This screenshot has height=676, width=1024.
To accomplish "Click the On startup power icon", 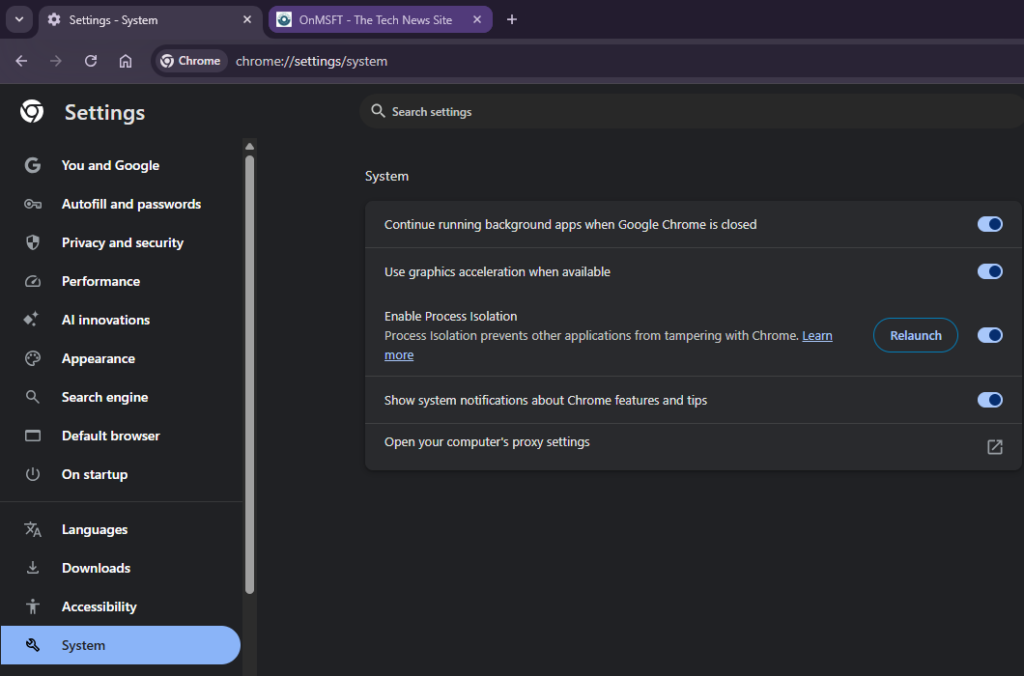I will coord(32,475).
